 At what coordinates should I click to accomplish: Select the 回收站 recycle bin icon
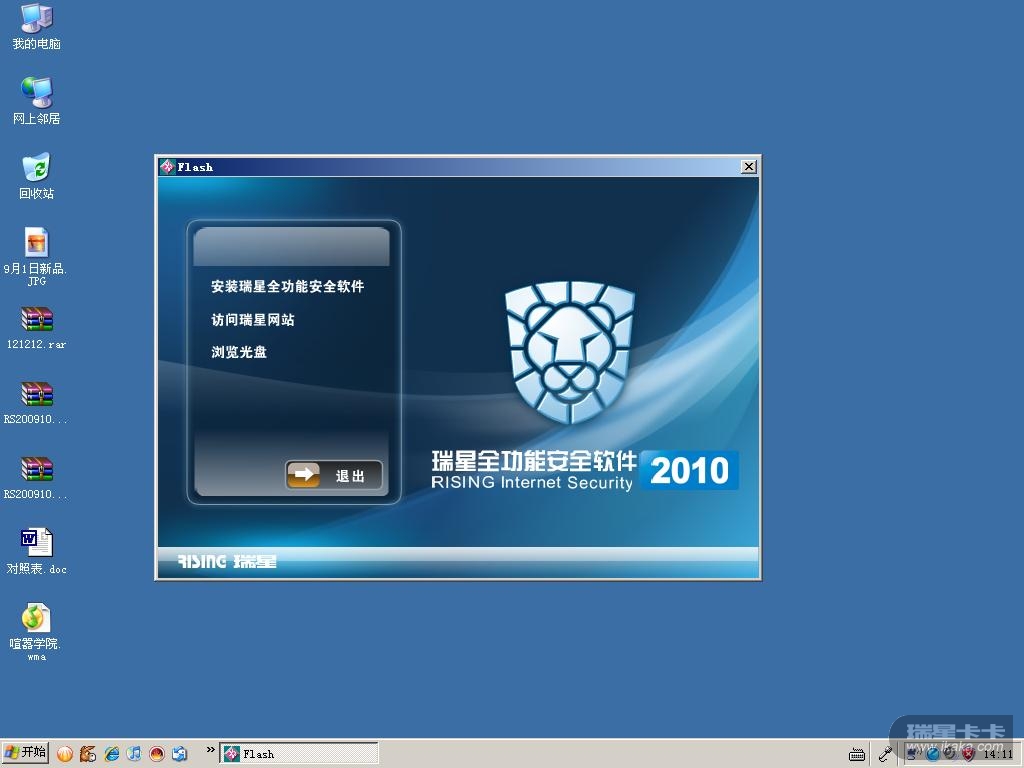37,176
